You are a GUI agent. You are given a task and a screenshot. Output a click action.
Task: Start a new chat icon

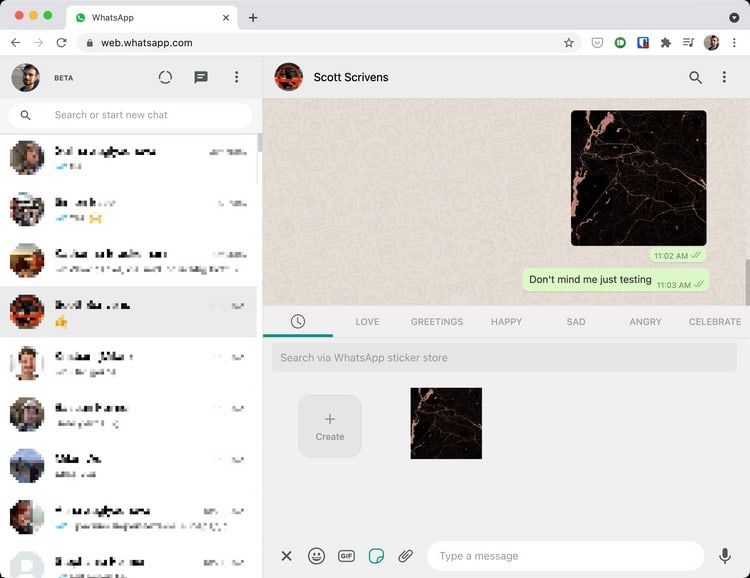(201, 77)
